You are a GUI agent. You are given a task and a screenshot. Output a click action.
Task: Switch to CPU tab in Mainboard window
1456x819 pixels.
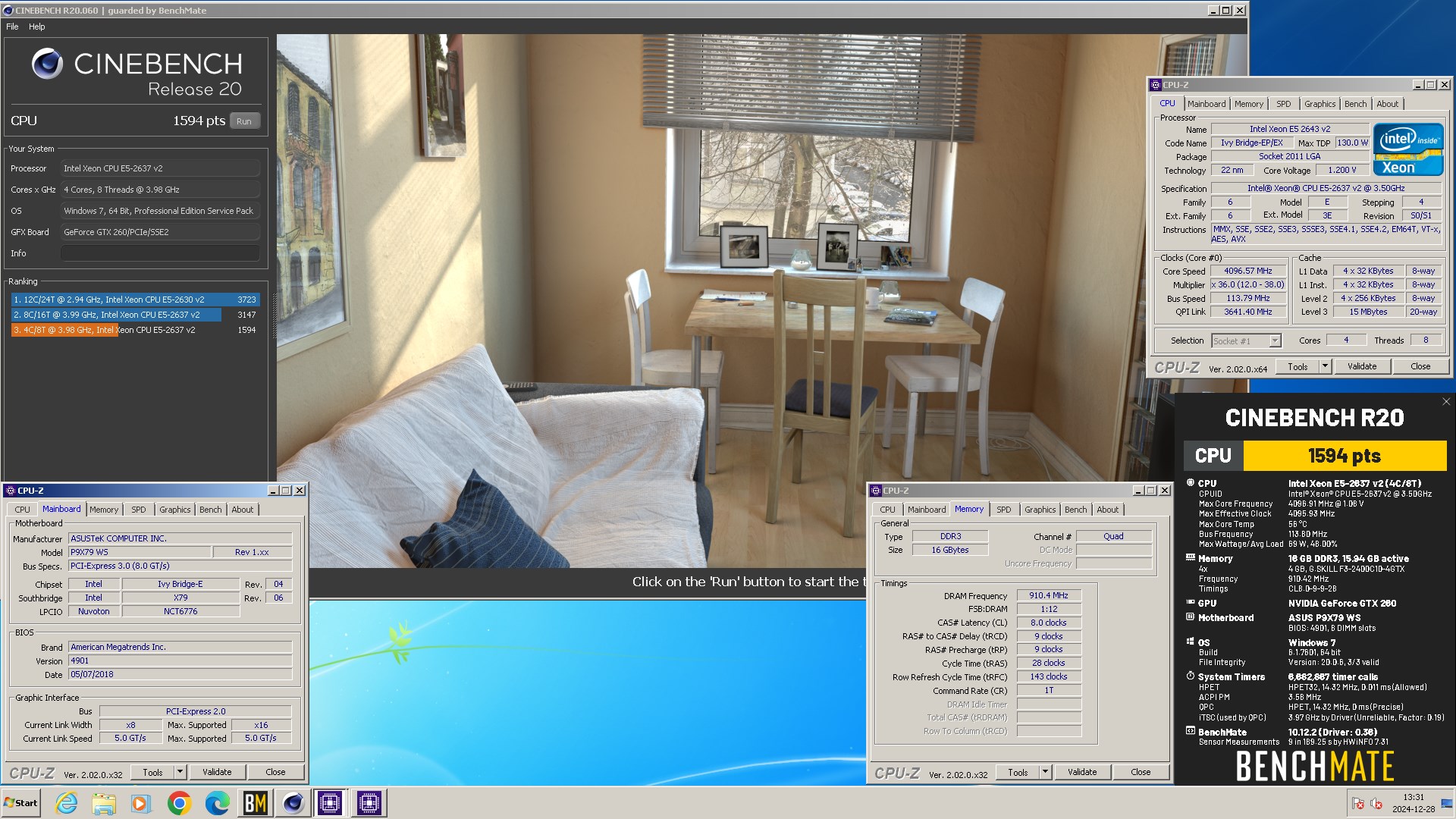(x=23, y=510)
